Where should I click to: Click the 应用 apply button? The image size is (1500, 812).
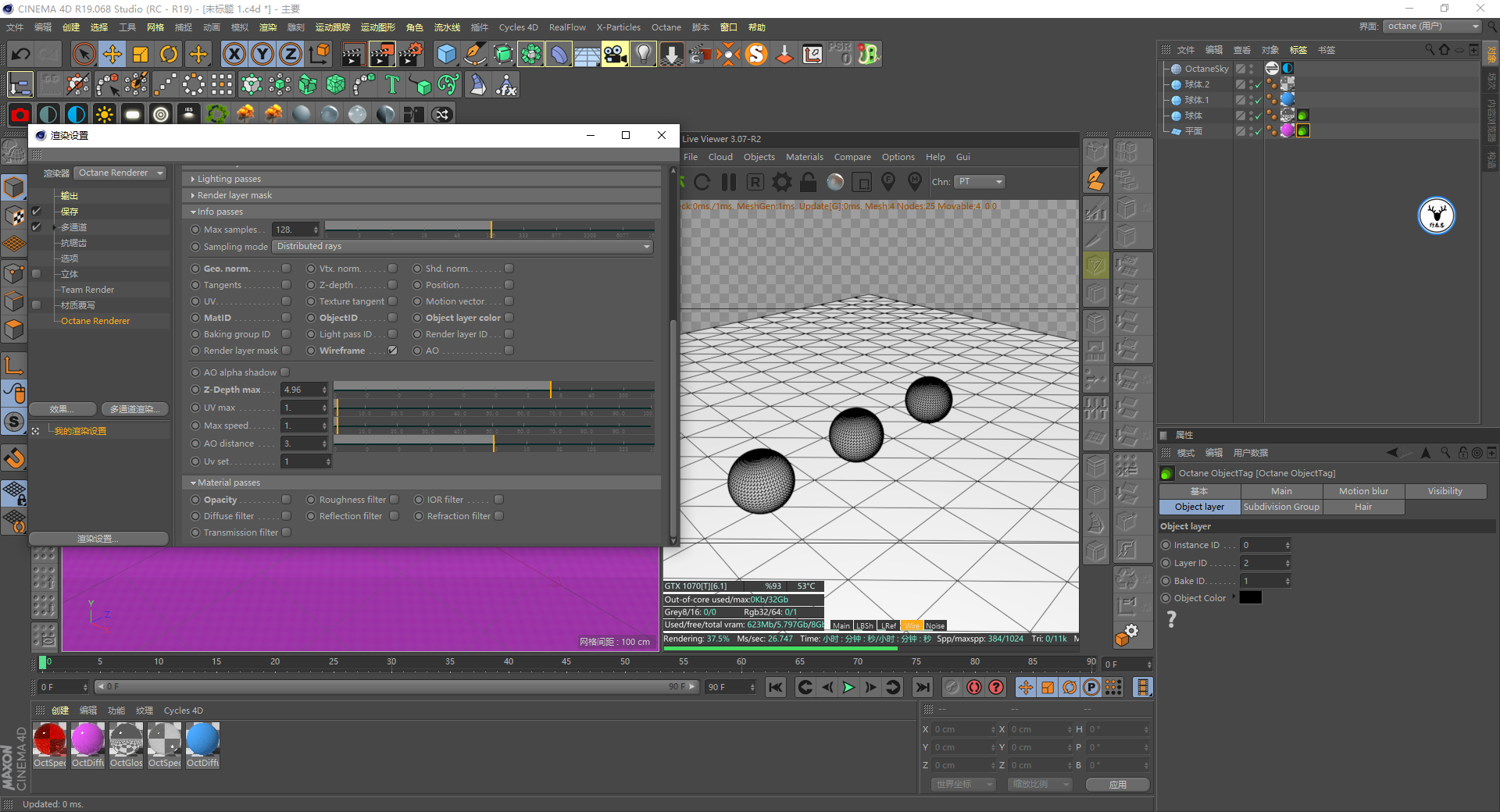tap(1118, 784)
